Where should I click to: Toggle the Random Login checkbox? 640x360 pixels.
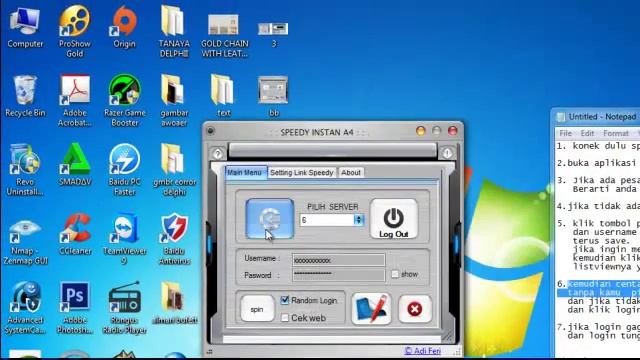pos(284,300)
